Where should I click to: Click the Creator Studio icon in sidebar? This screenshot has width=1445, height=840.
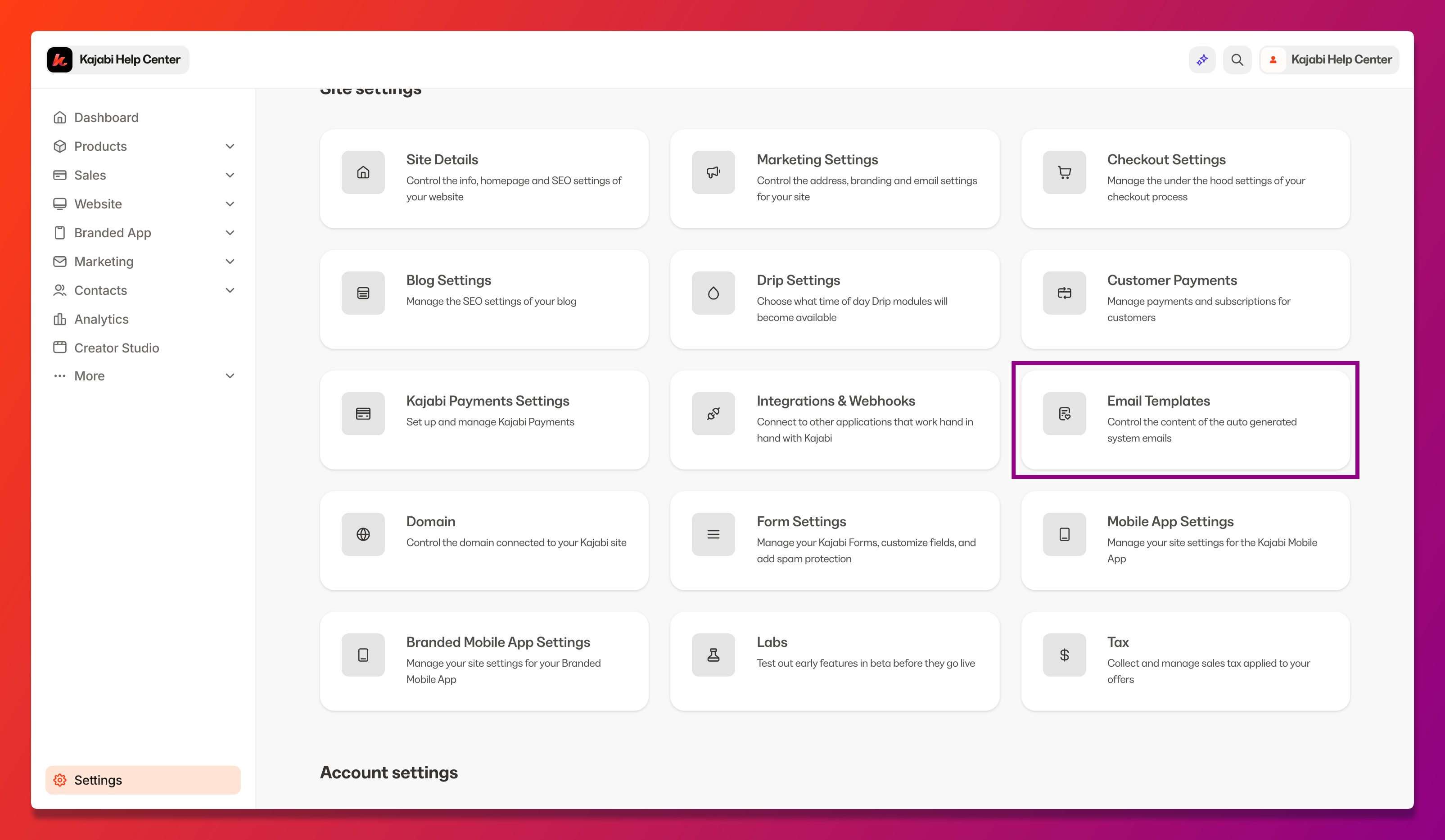point(59,348)
